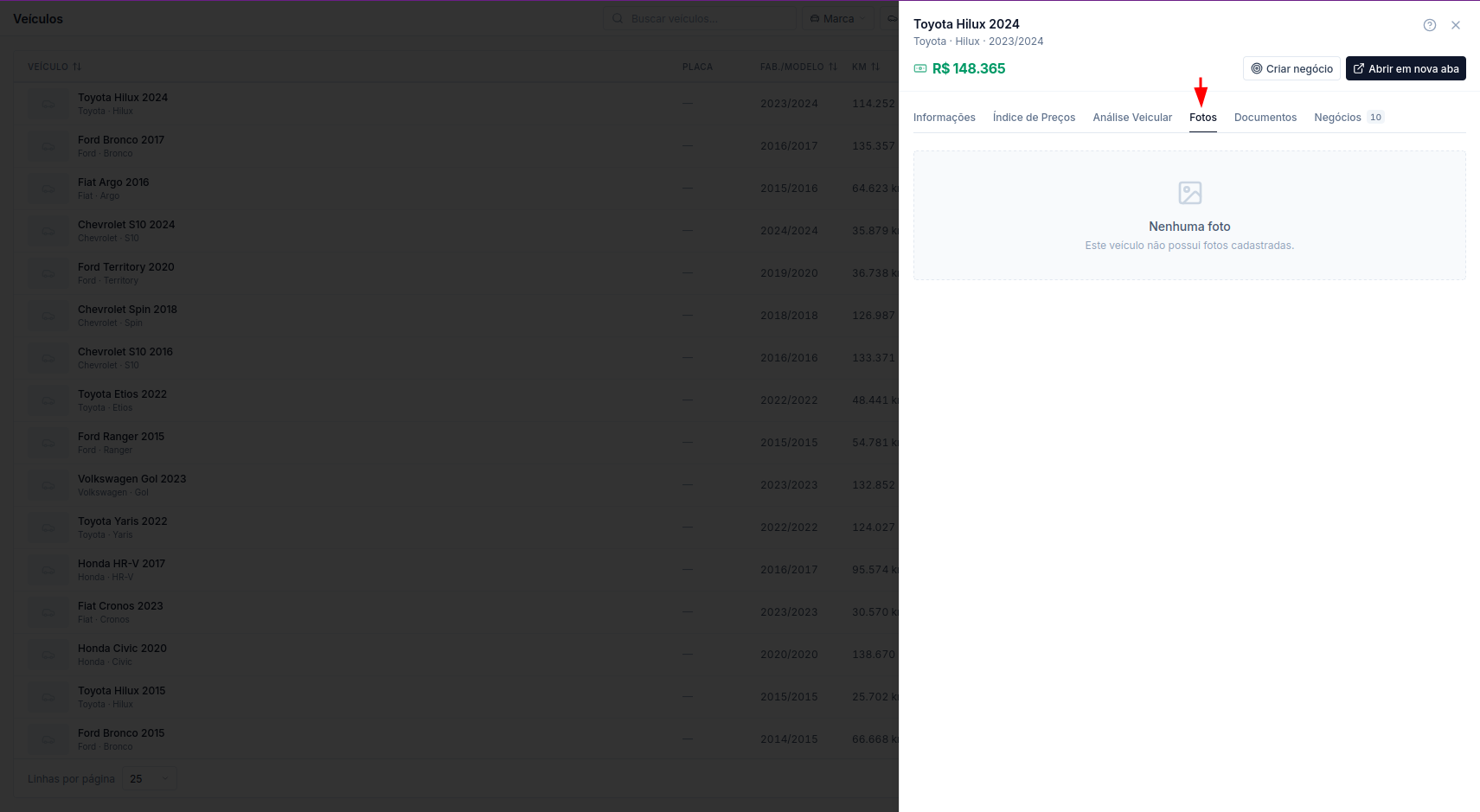Click the 2024/2024 cell for Chevrolet S10 2024
The width and height of the screenshot is (1480, 812).
[x=789, y=231]
